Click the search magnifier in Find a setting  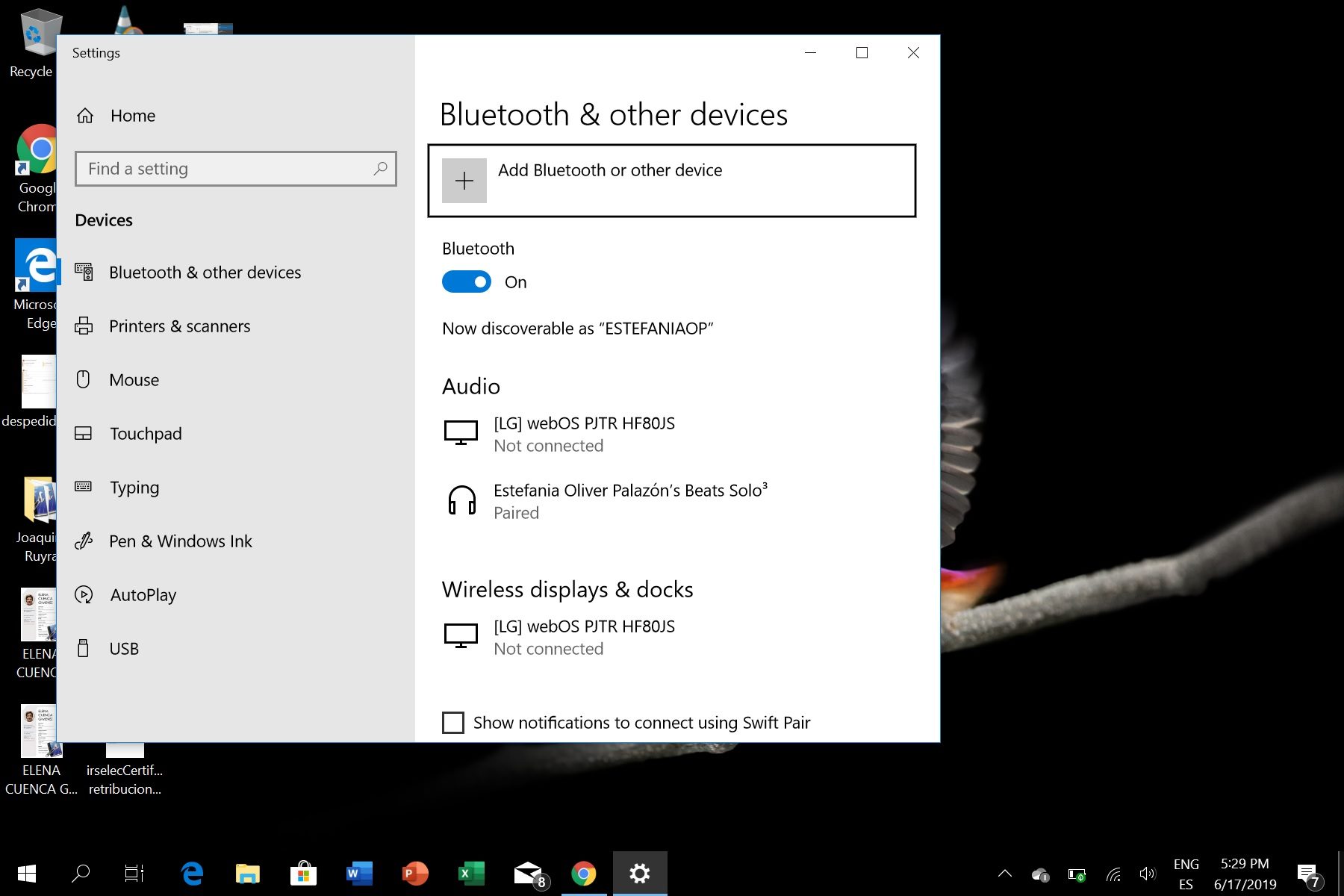point(380,169)
